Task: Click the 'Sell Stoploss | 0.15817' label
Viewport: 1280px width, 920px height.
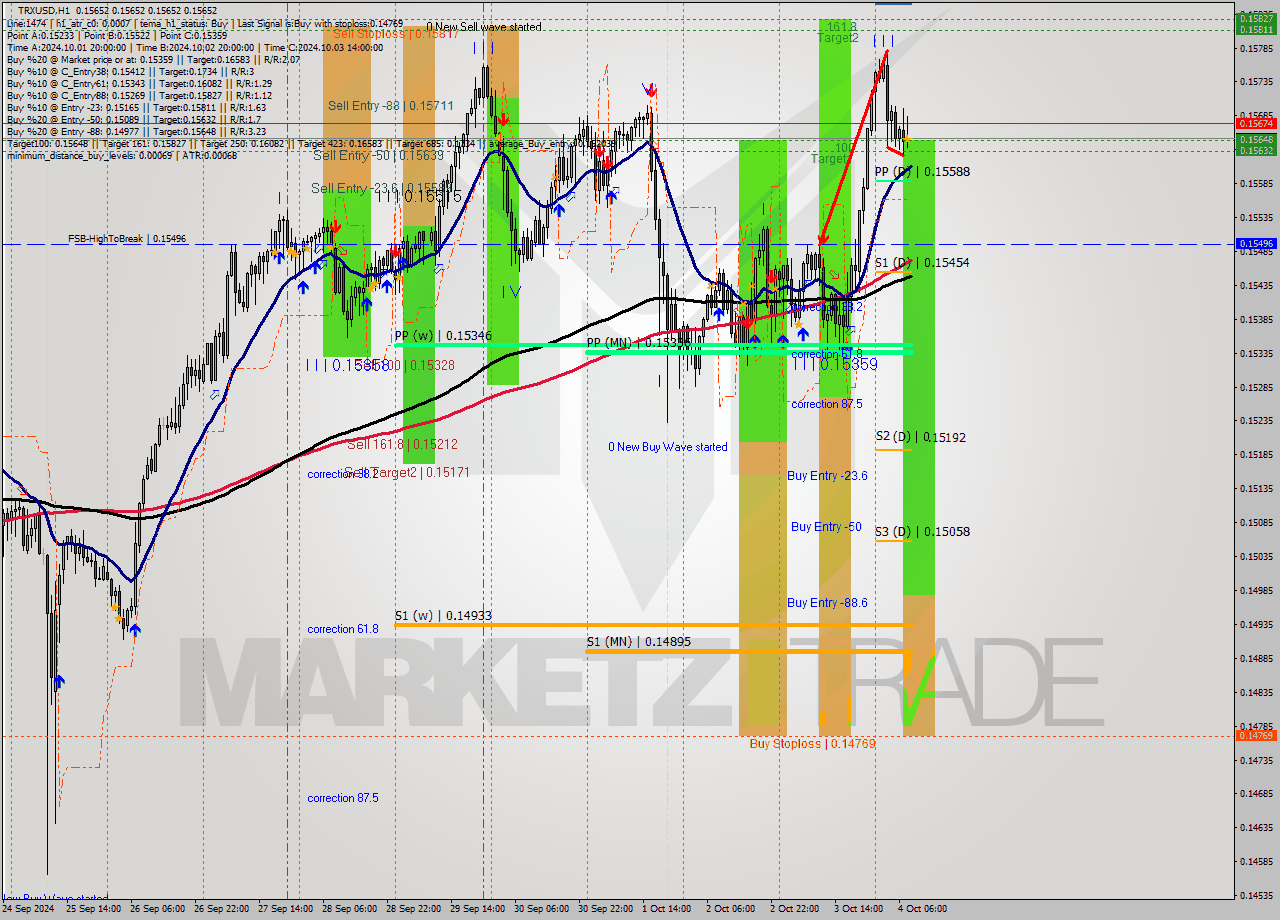Action: [x=396, y=34]
